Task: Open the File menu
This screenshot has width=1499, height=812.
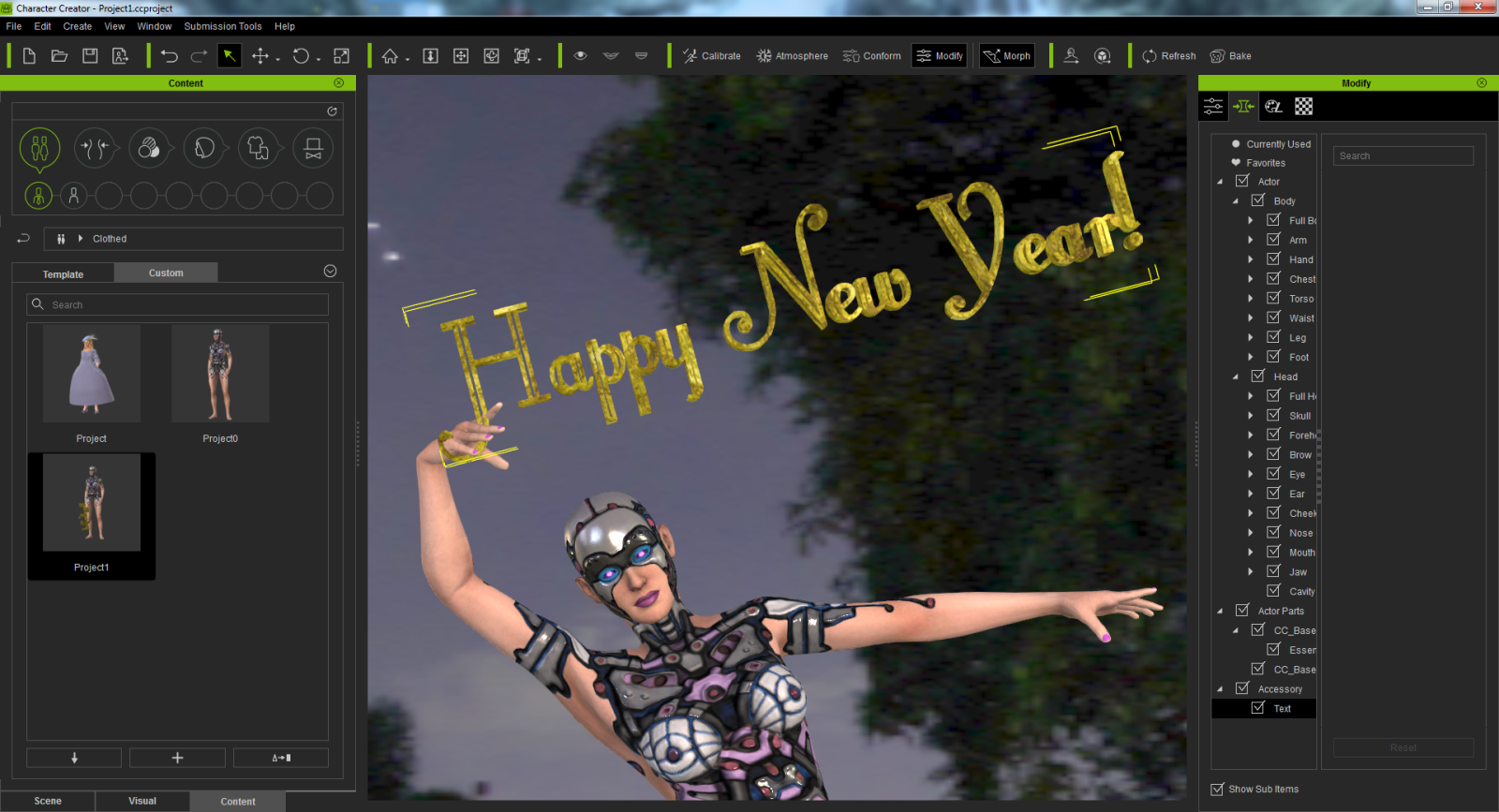Action: click(x=14, y=26)
